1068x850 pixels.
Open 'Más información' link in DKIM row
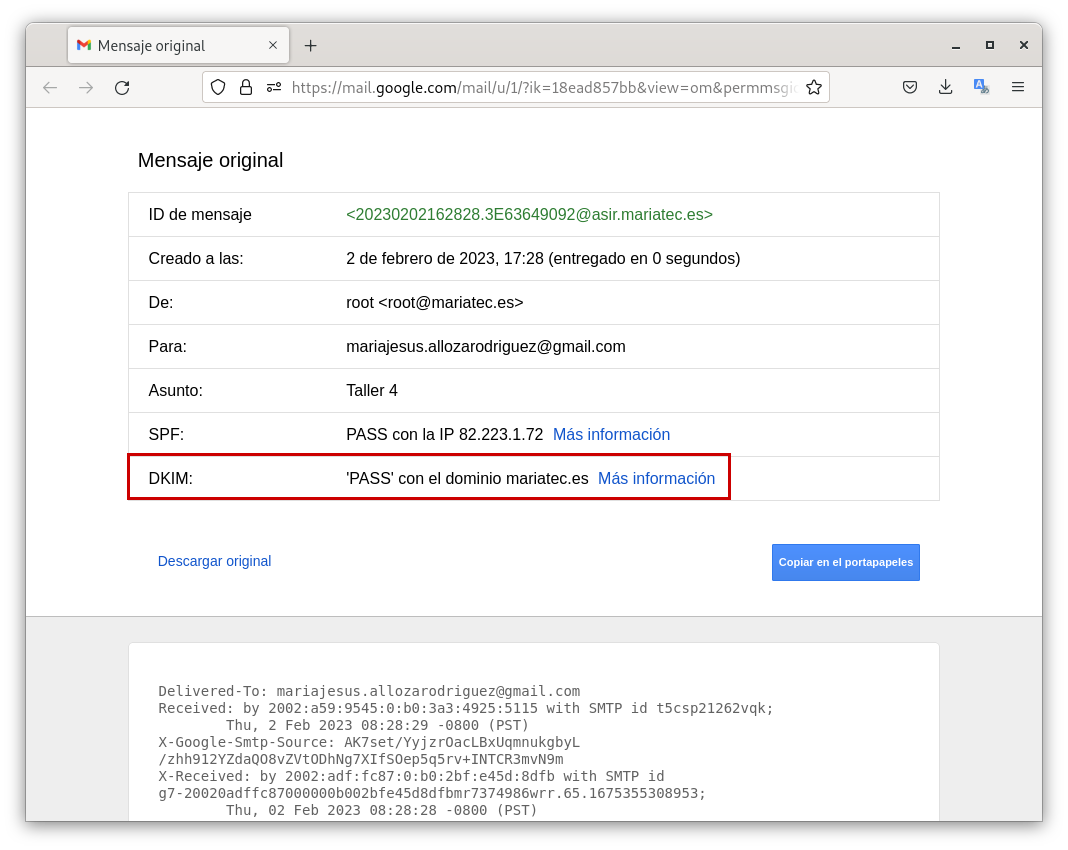pyautogui.click(x=656, y=478)
